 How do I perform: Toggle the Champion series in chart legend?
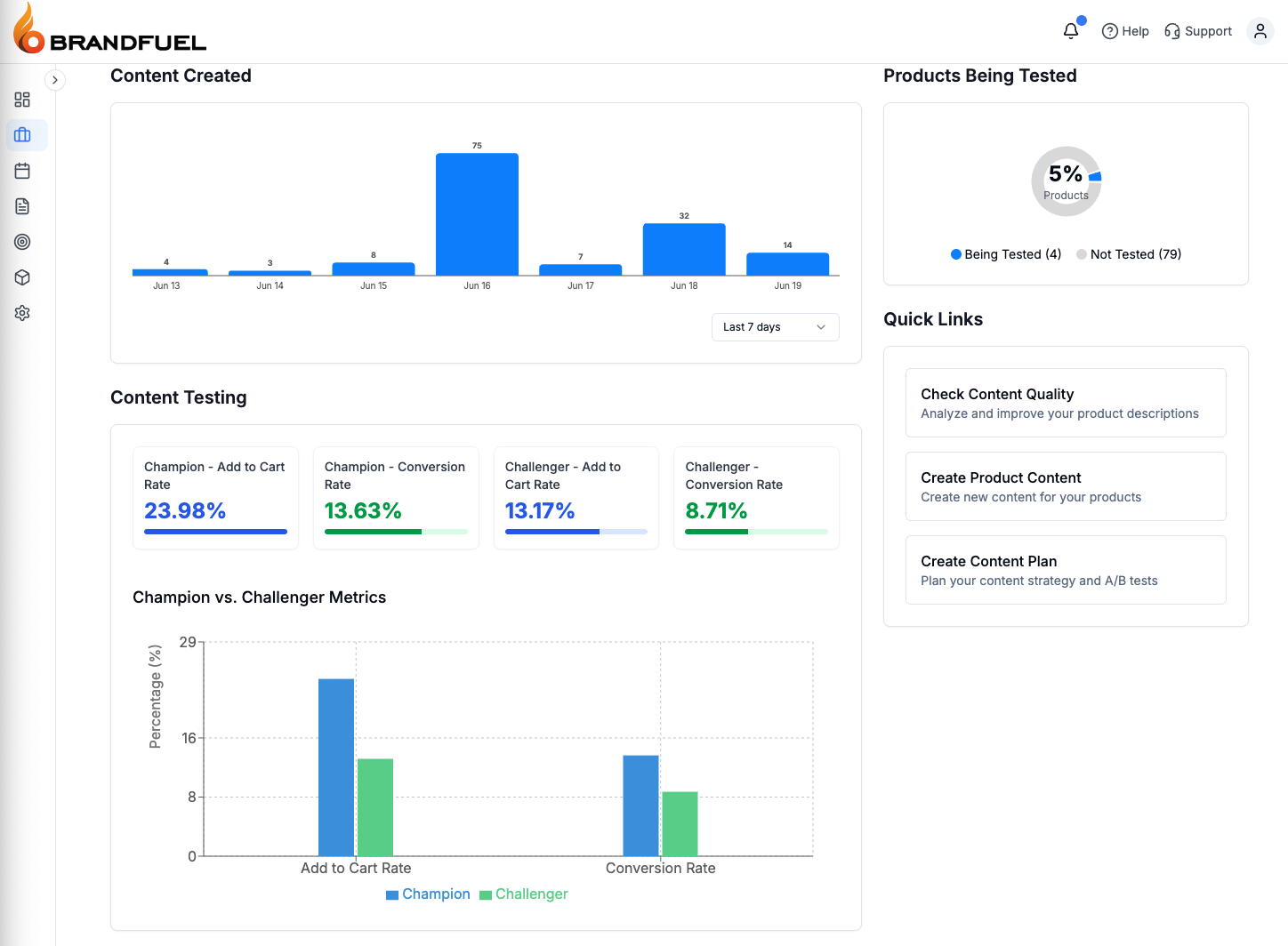[428, 894]
